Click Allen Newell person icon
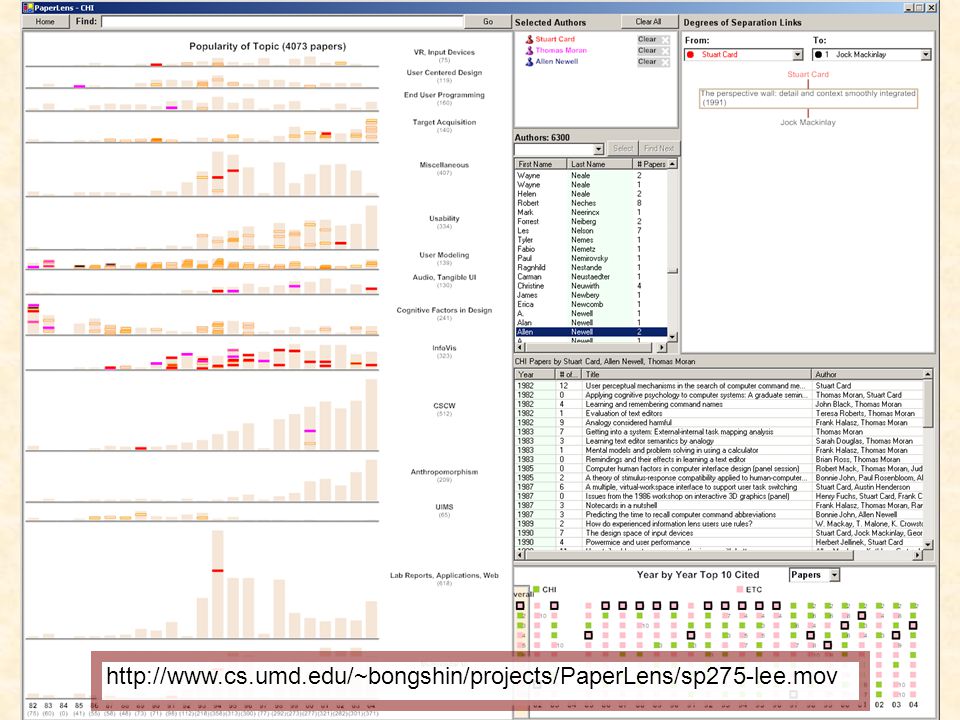Image resolution: width=960 pixels, height=720 pixels. (529, 61)
